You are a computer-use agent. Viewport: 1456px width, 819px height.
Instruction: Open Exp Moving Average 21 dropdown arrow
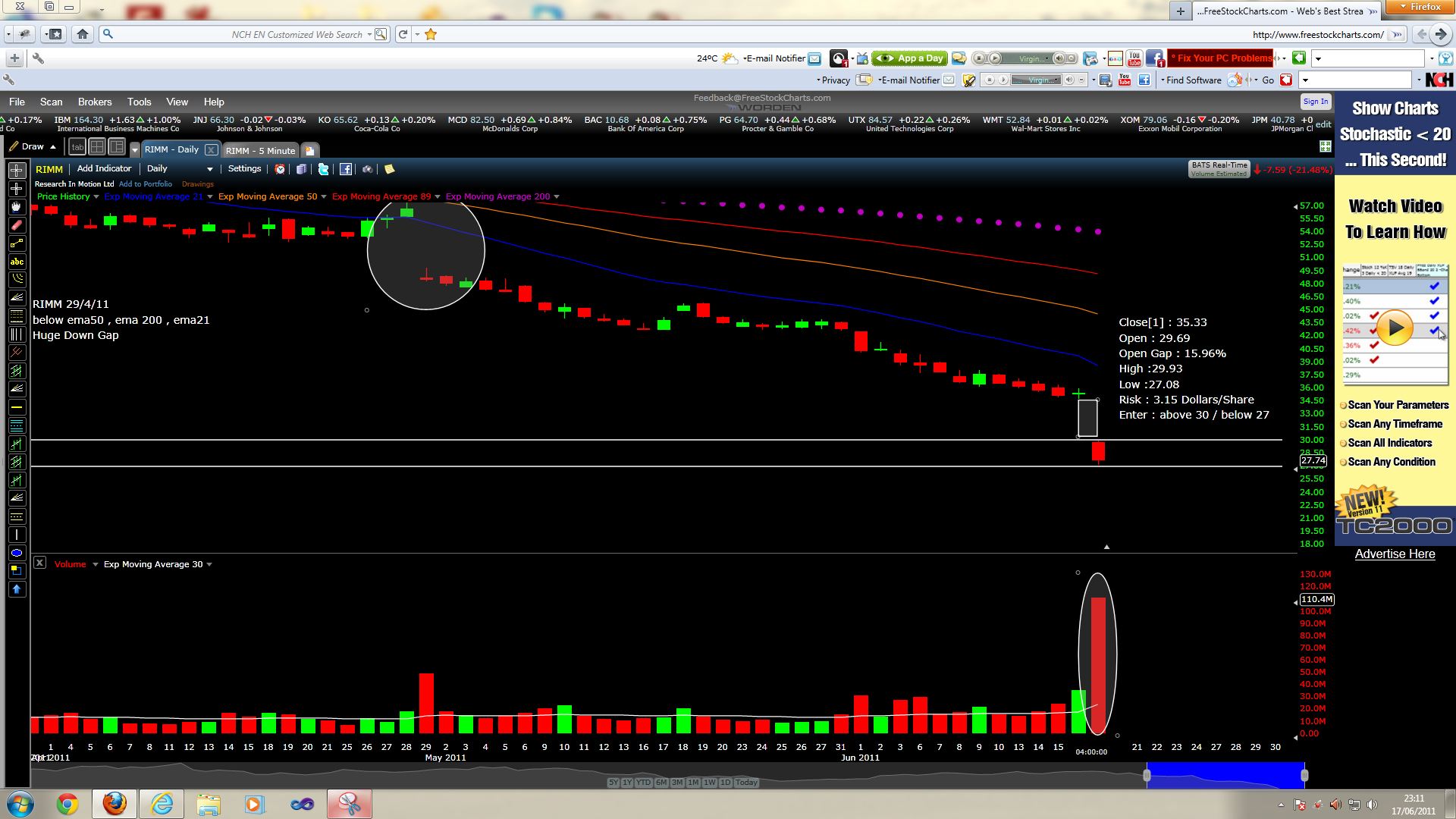point(210,197)
